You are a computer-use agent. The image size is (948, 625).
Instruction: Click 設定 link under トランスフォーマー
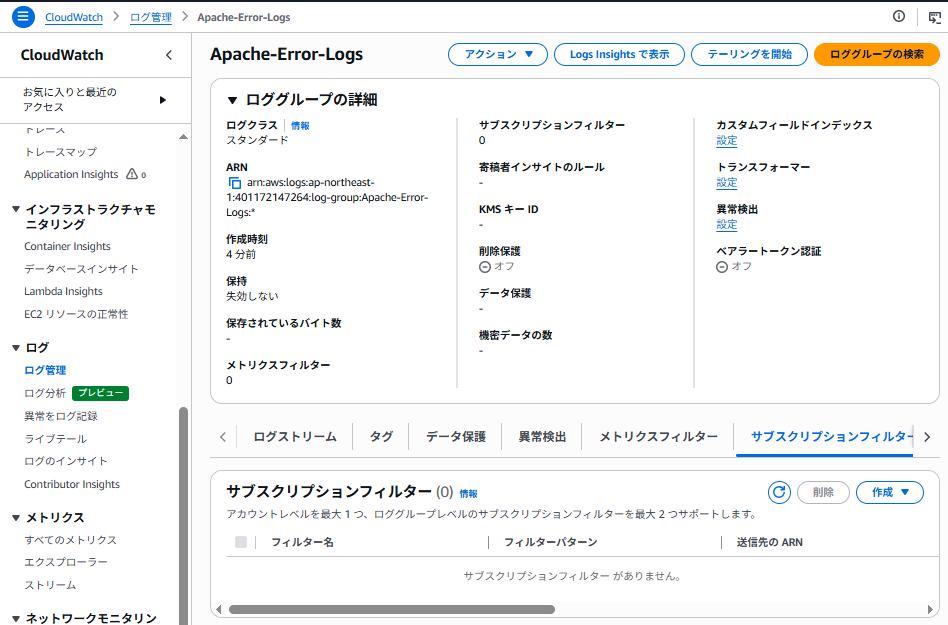[x=726, y=183]
